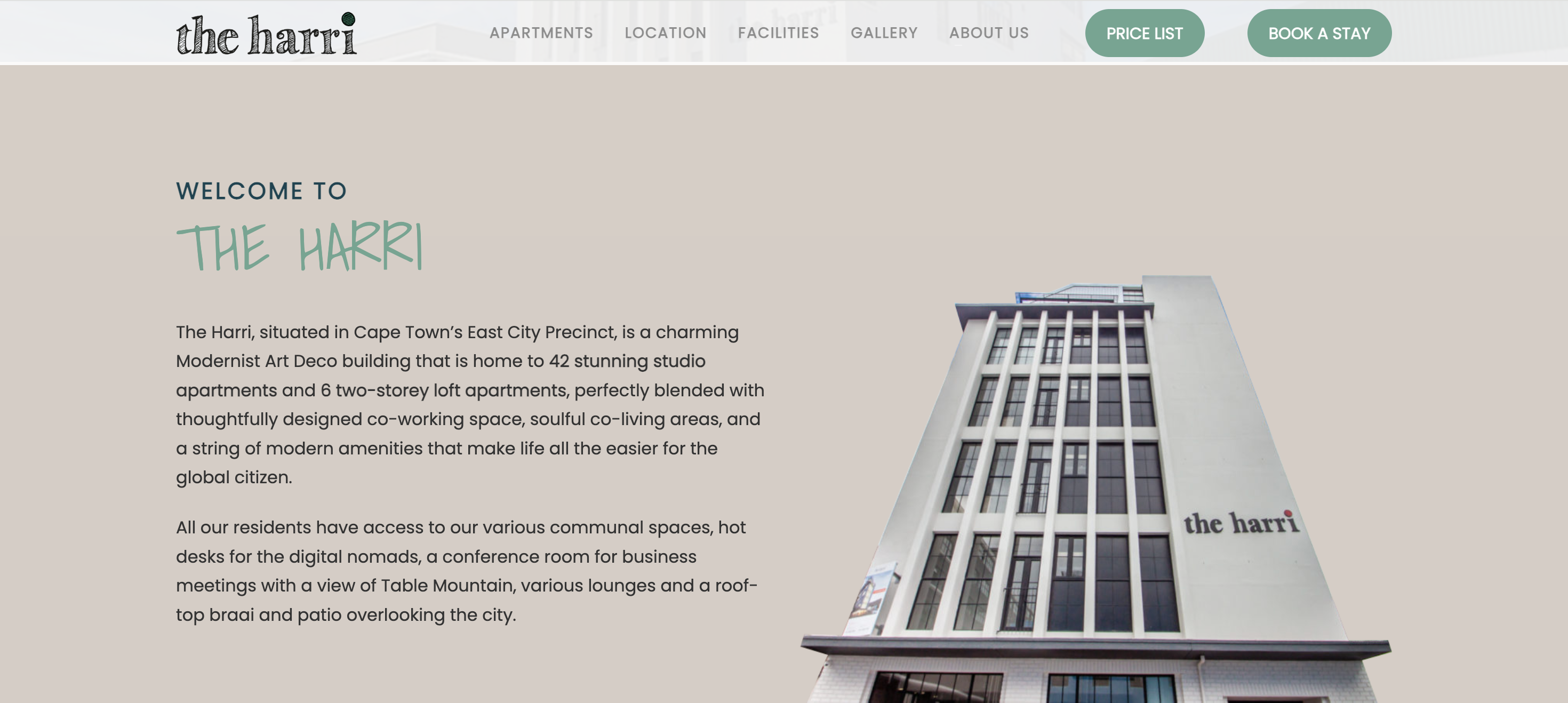Click the Welcome To heading
Viewport: 1568px width, 703px height.
262,191
